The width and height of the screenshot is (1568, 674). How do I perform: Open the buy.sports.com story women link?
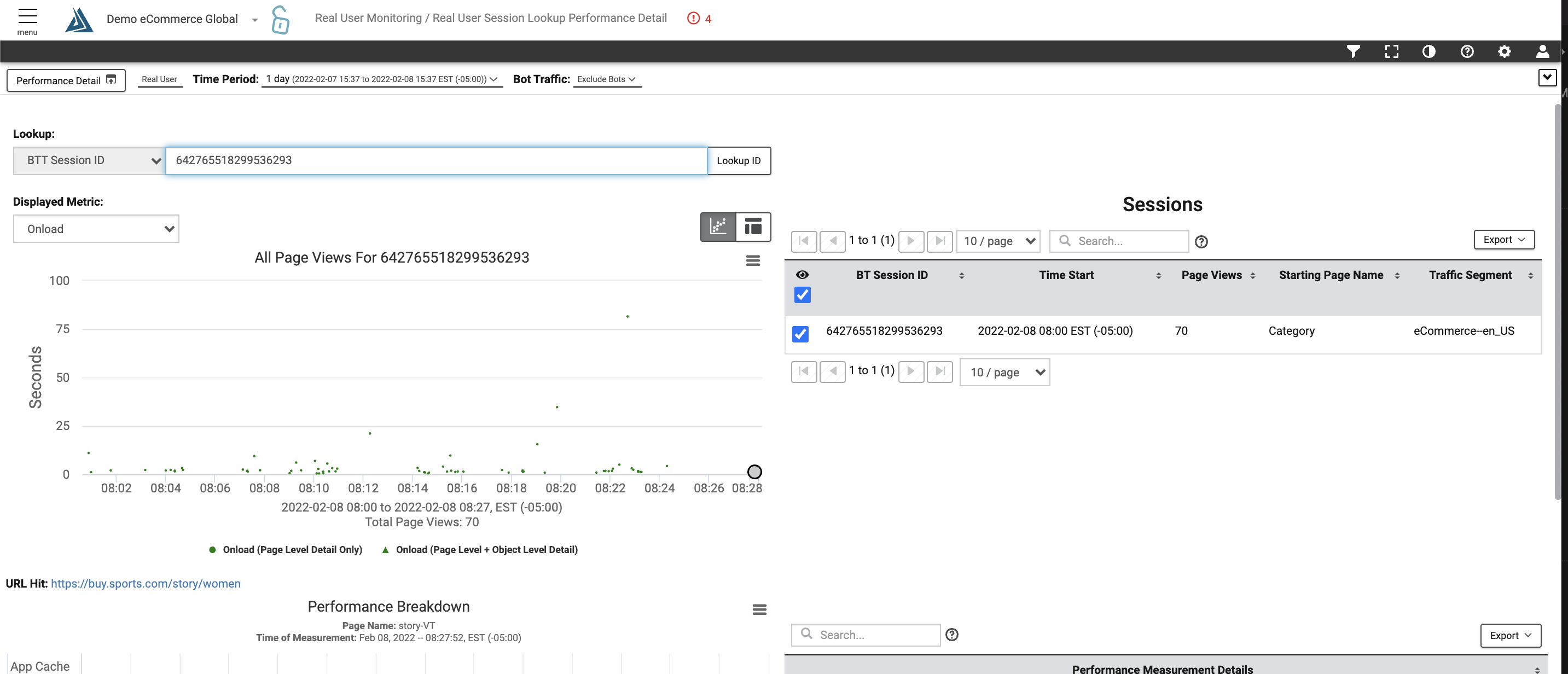pos(146,583)
